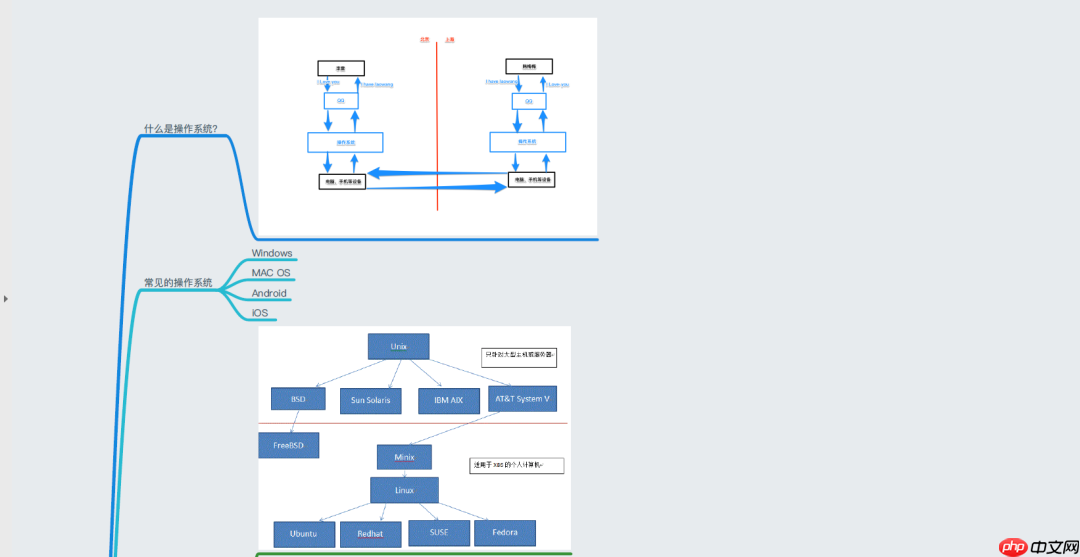Click the Fedora box
The height and width of the screenshot is (557, 1080).
(505, 533)
